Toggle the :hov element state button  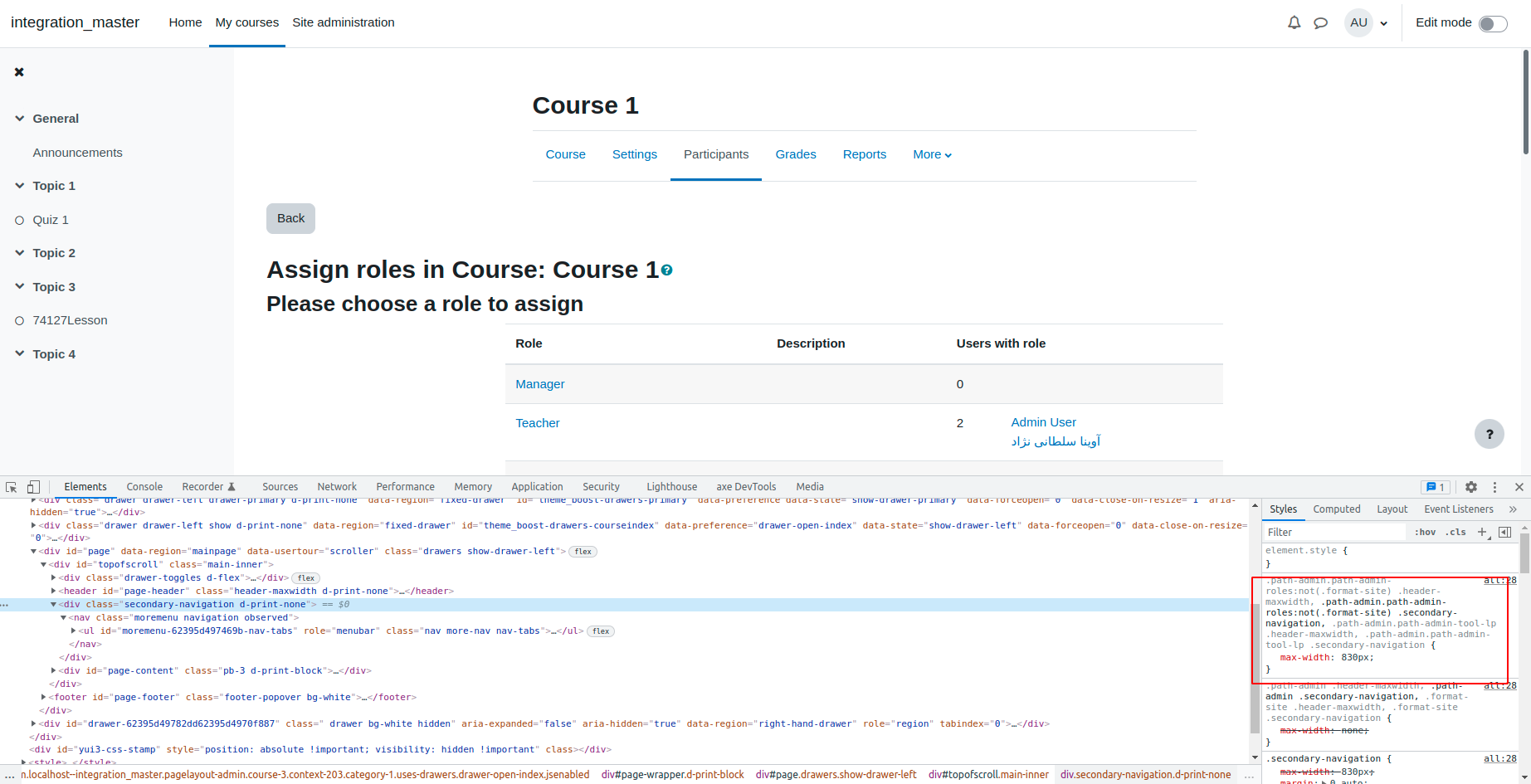coord(1425,533)
